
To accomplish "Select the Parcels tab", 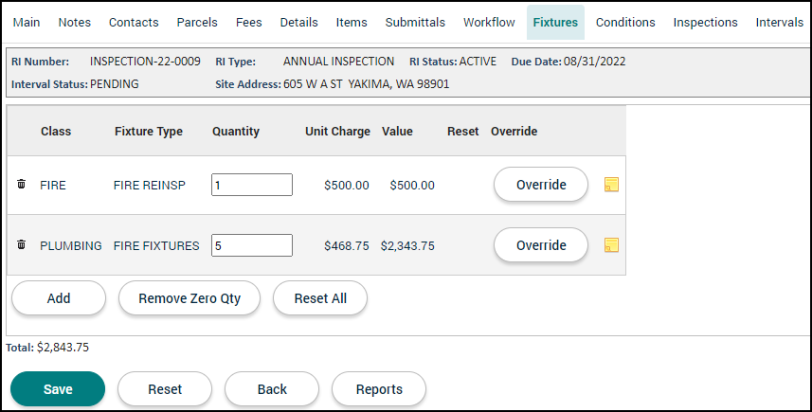I will [197, 22].
